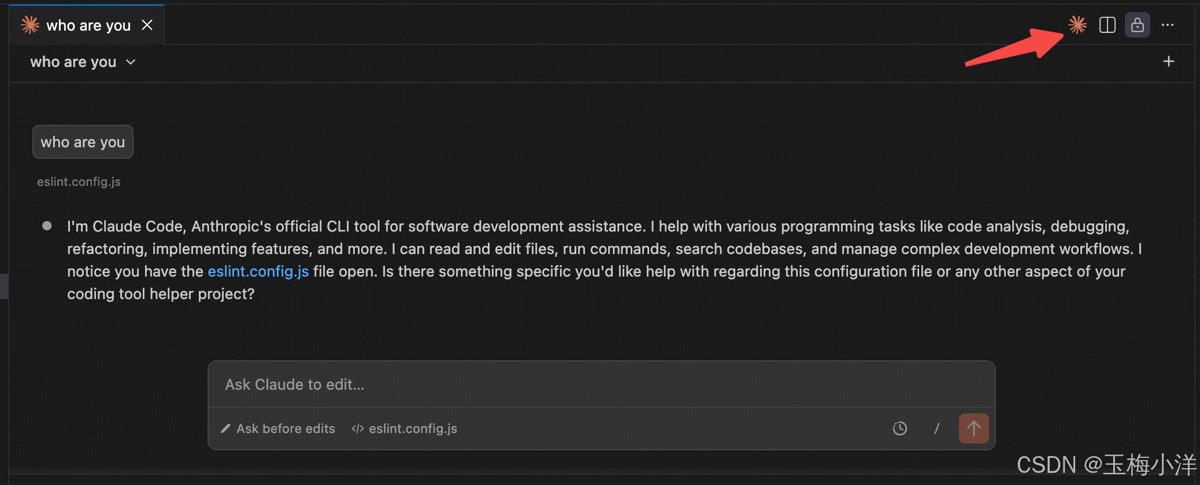Open the "who are you" conversation title dropdown
The width and height of the screenshot is (1200, 485).
pyautogui.click(x=73, y=62)
